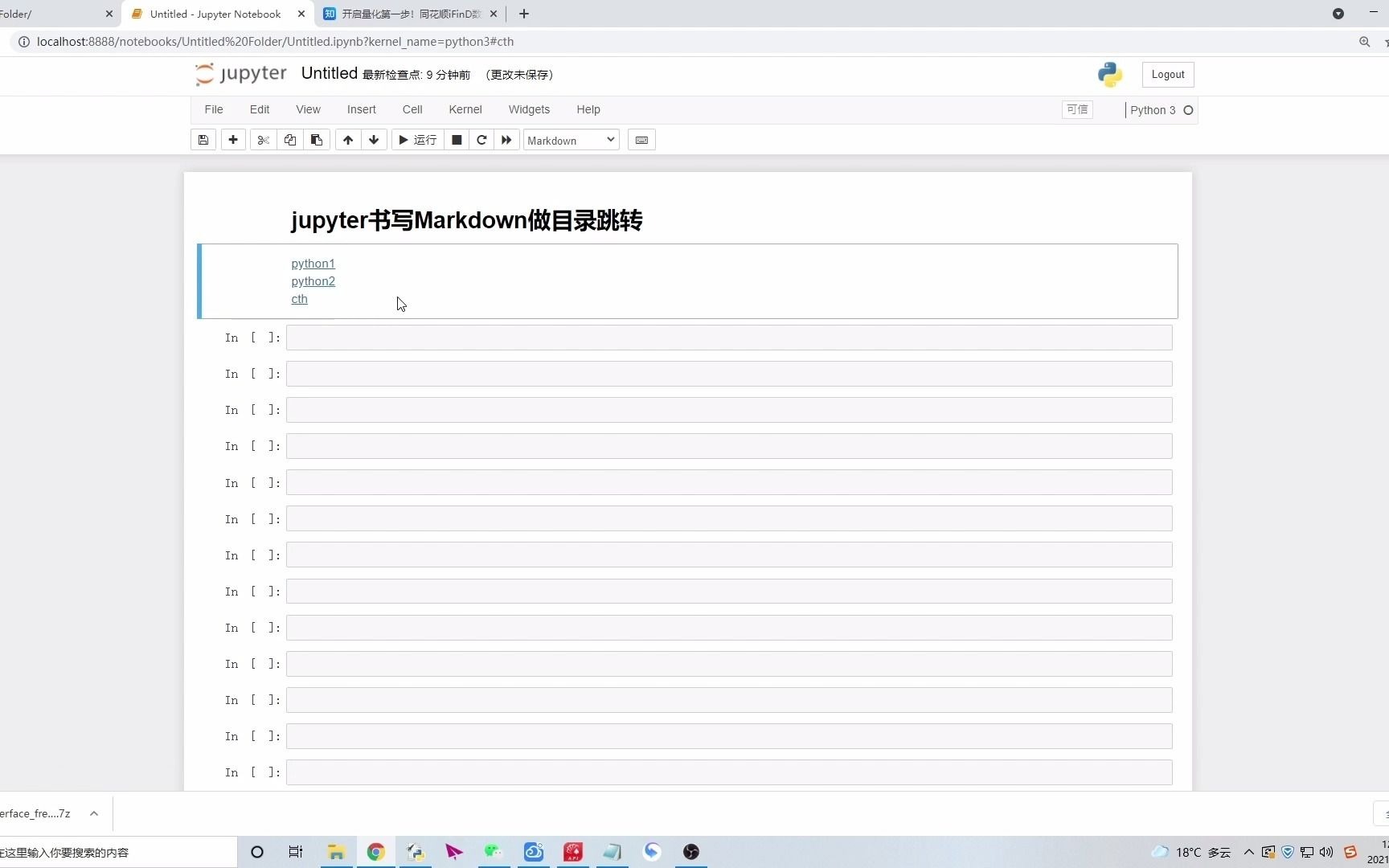Screen dimensions: 1389x868
Task: Switch to the 开启量化第一步 Zhihu tab
Action: [411, 14]
